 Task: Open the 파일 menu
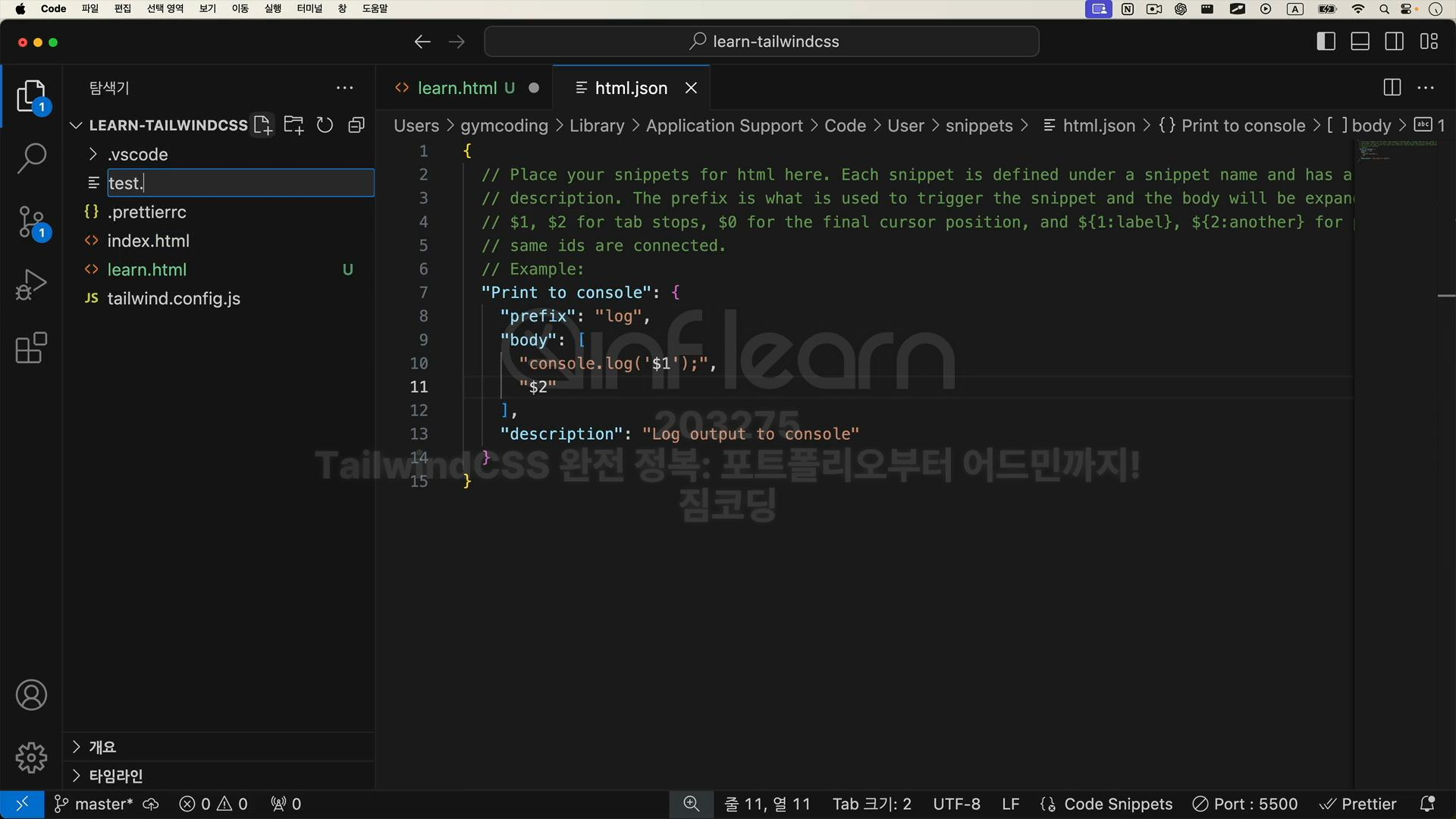[x=90, y=9]
